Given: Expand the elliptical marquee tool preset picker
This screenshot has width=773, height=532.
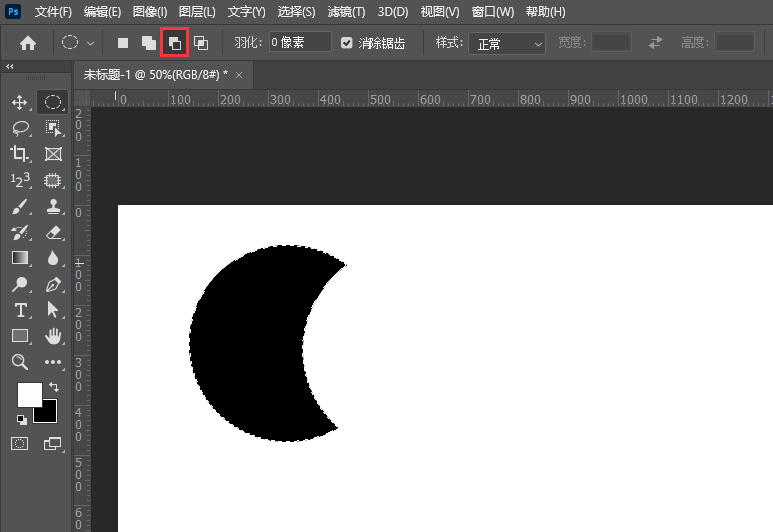Looking at the screenshot, I should click(91, 43).
